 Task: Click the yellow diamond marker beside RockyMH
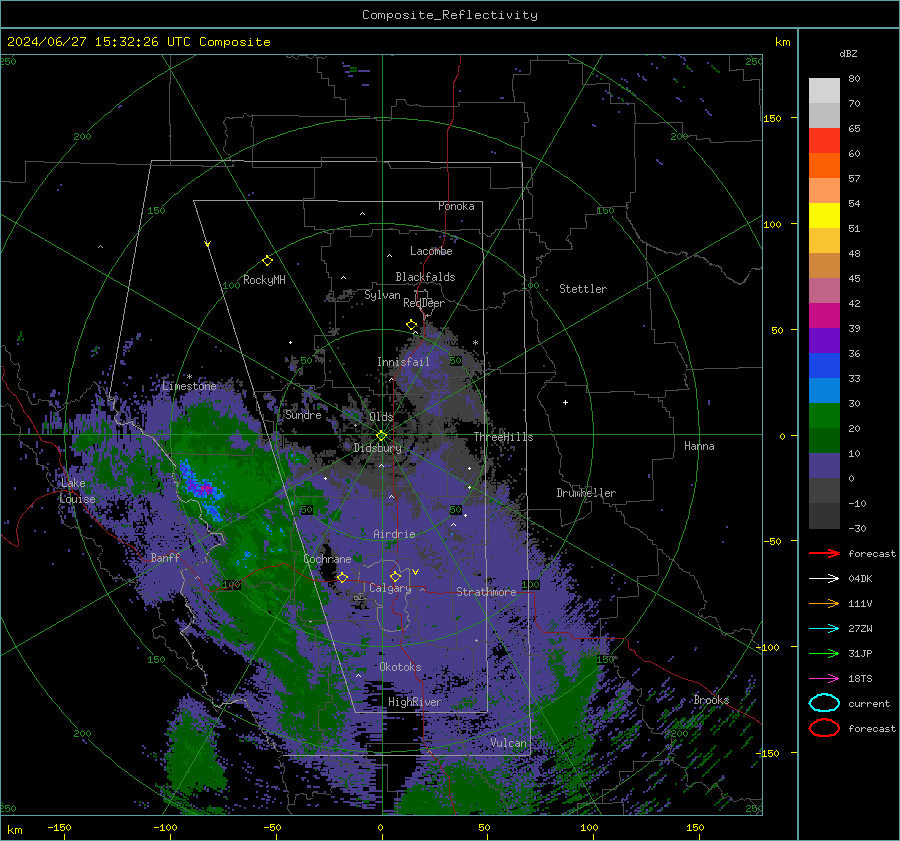tap(267, 261)
